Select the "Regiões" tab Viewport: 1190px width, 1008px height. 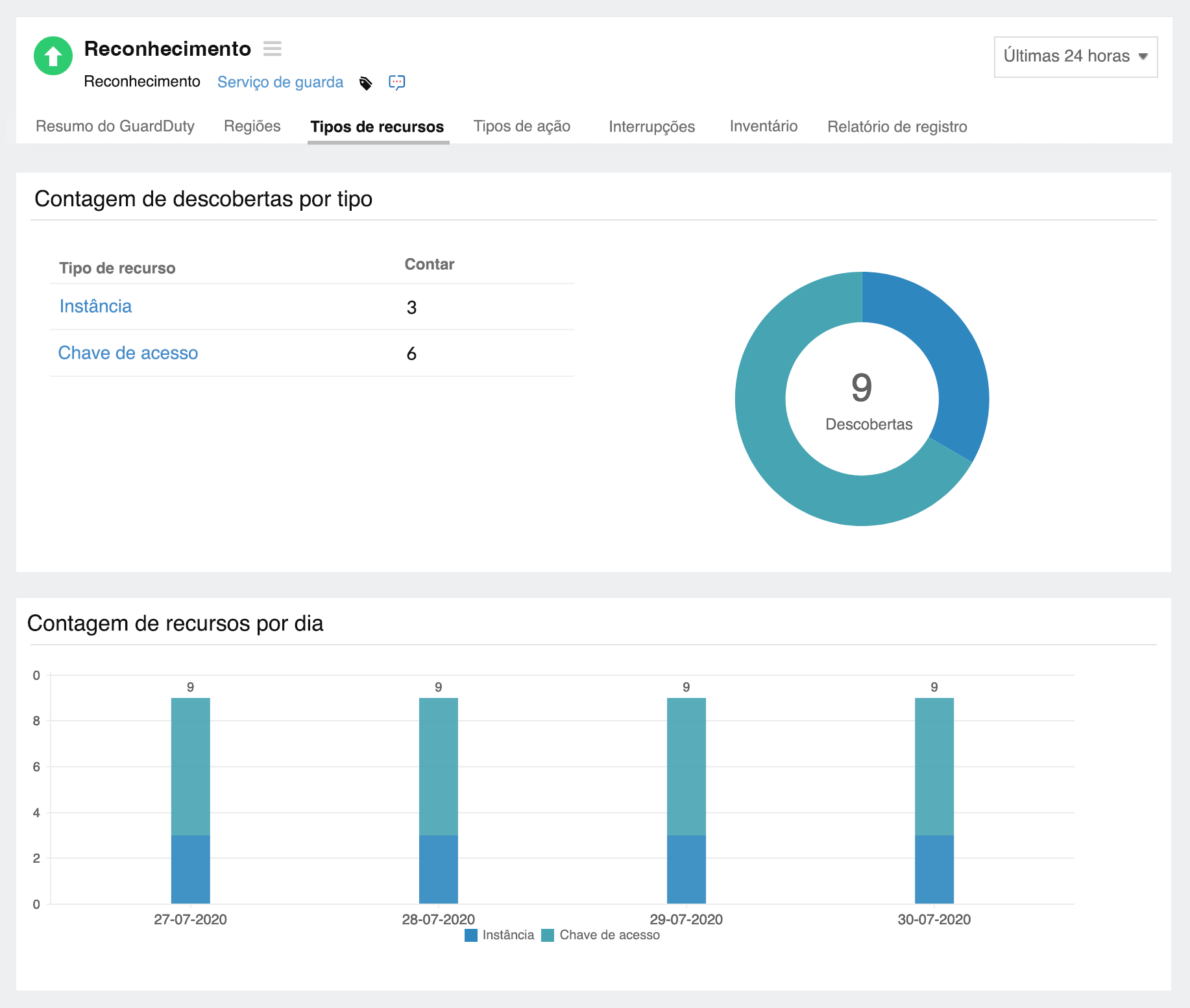pyautogui.click(x=252, y=126)
